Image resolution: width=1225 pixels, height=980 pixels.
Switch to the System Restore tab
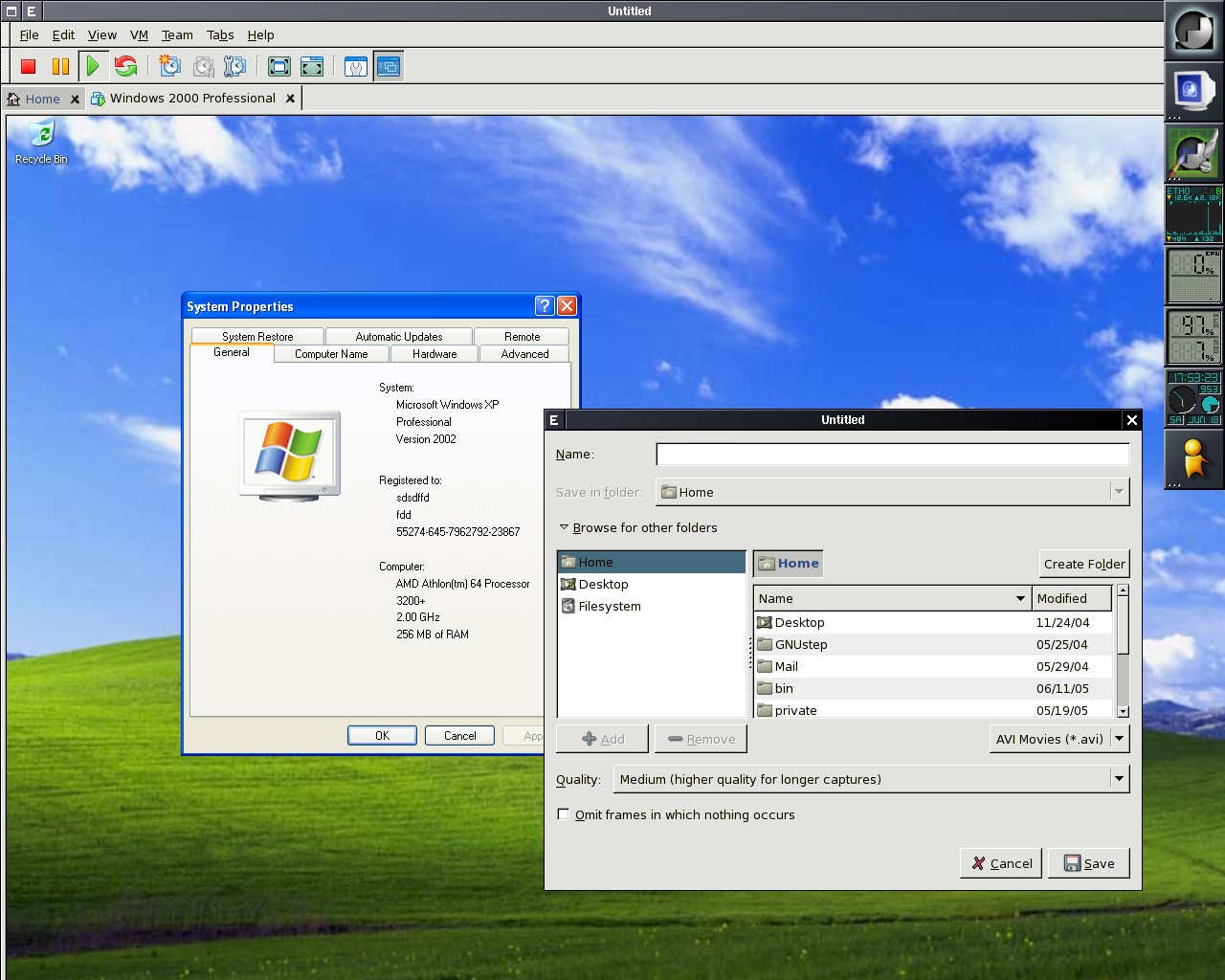[257, 336]
